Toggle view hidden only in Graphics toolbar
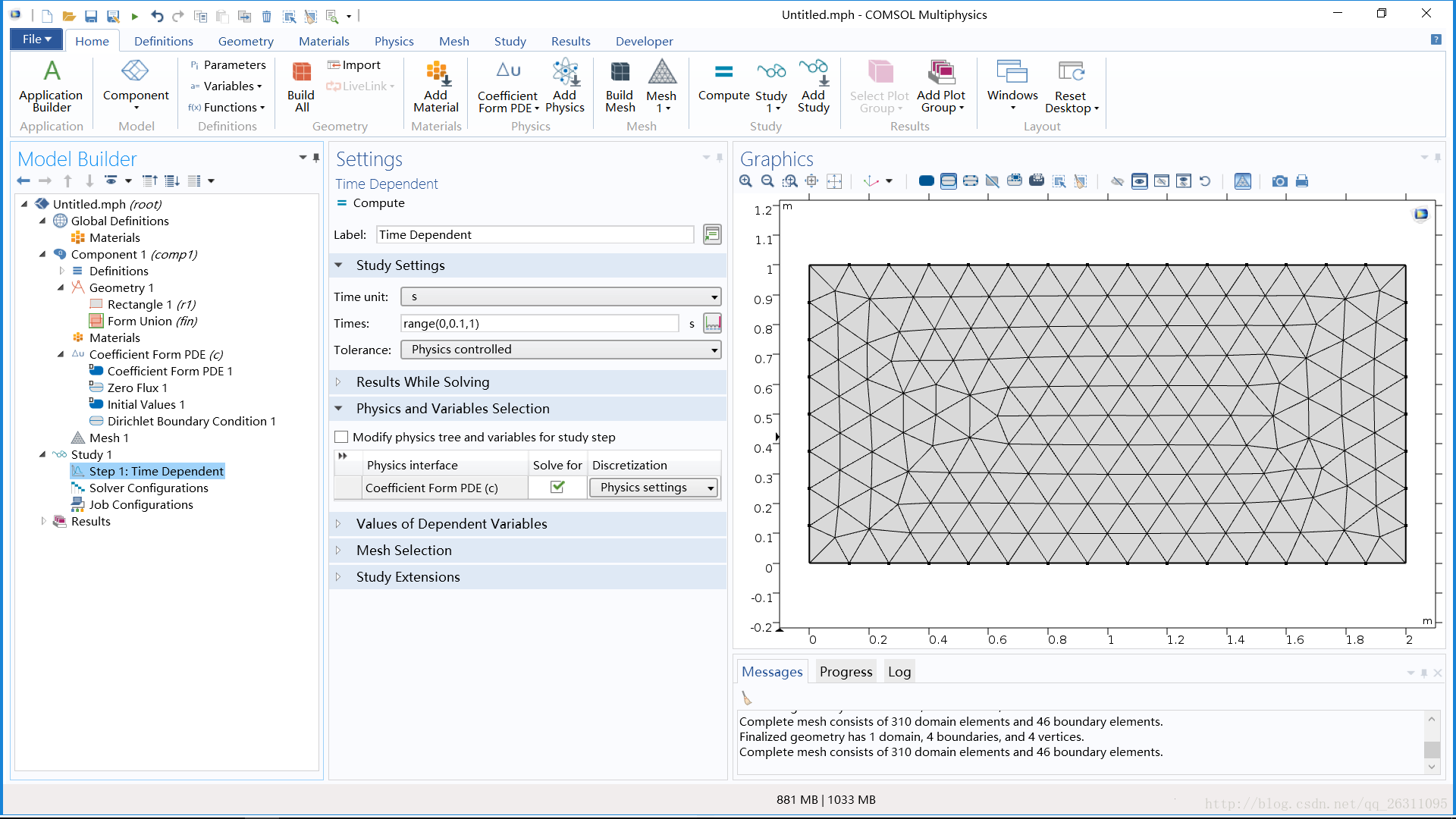This screenshot has height=819, width=1456. 1161,181
